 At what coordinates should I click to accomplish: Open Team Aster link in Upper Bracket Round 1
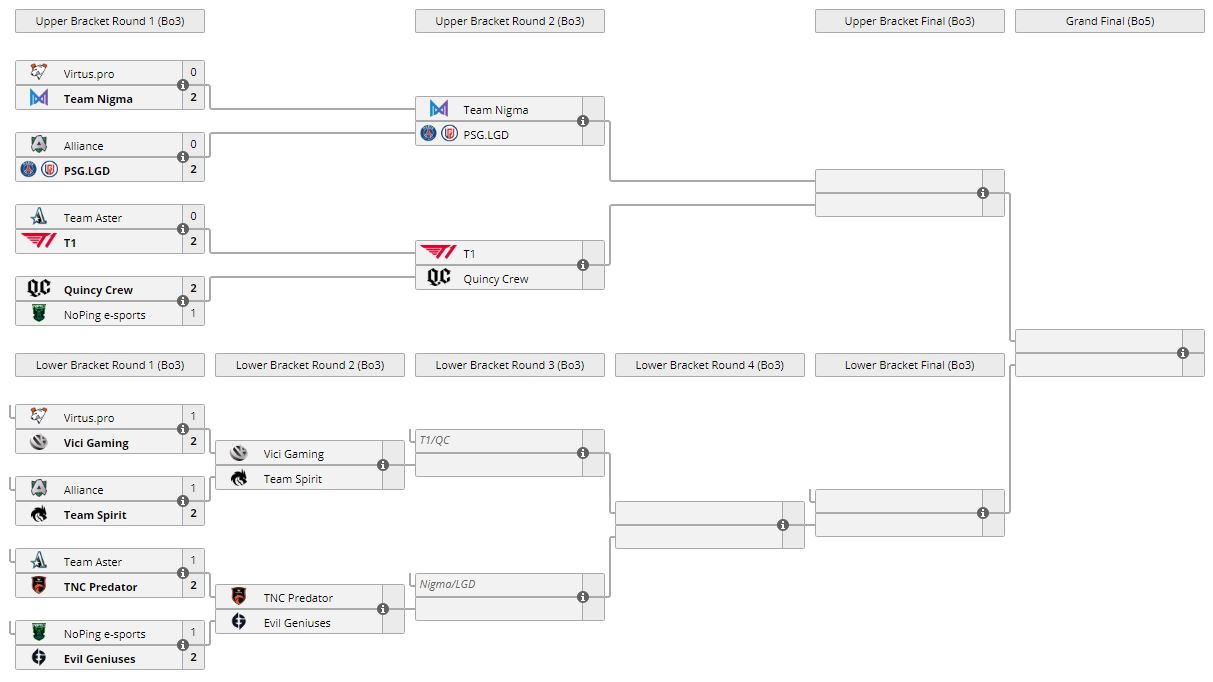click(92, 218)
